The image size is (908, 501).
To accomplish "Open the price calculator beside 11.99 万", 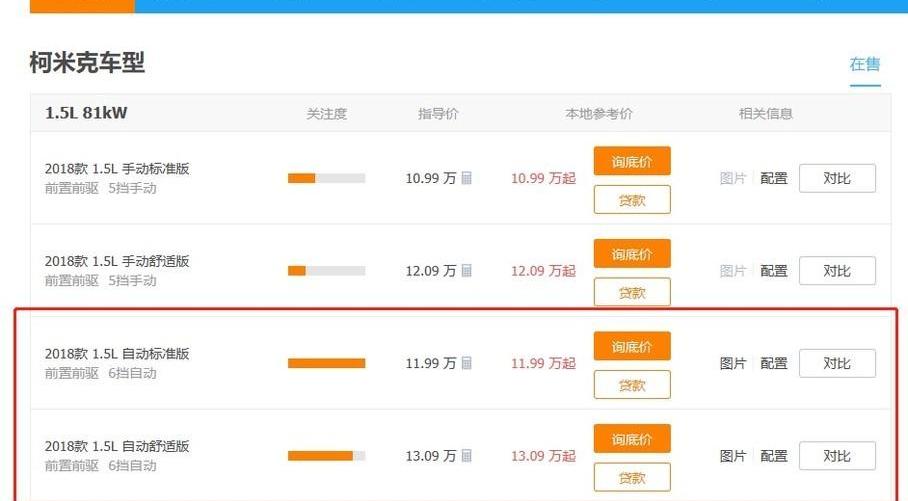I will (x=466, y=364).
